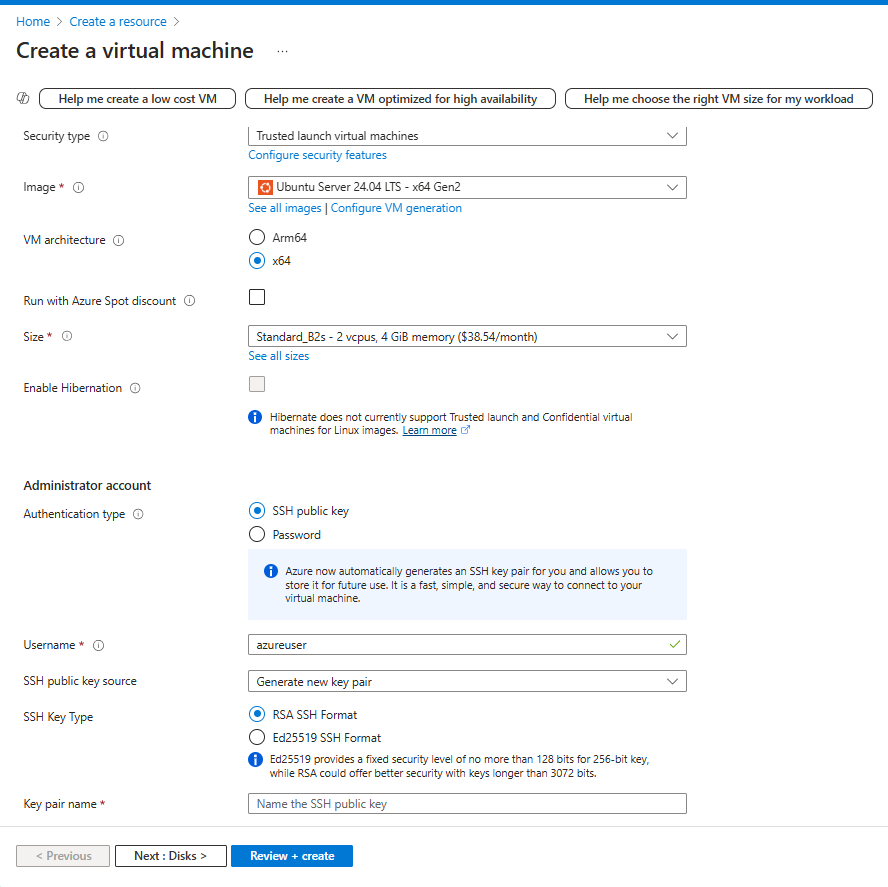Select the Arm64 architecture option
888x887 pixels.
[x=257, y=237]
